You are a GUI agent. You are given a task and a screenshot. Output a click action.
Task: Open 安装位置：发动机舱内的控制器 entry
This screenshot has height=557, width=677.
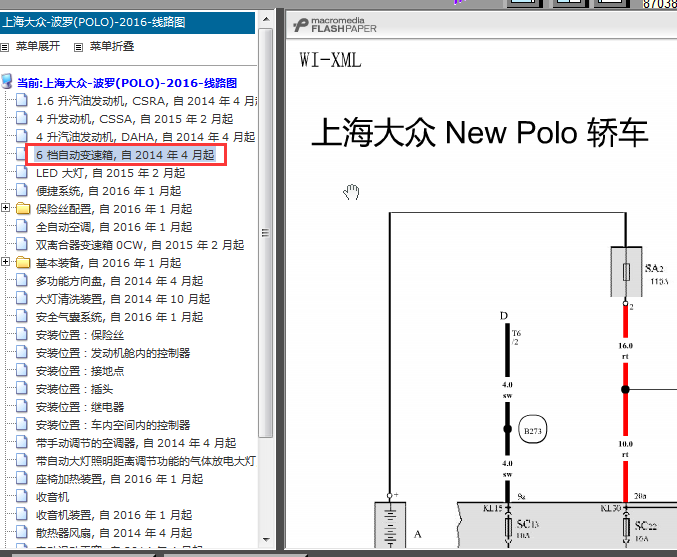[113, 353]
